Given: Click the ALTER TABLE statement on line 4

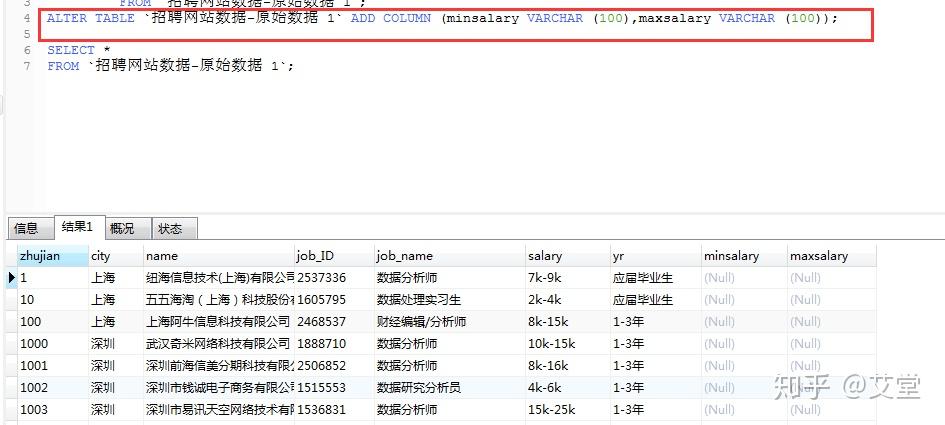Looking at the screenshot, I should [442, 18].
